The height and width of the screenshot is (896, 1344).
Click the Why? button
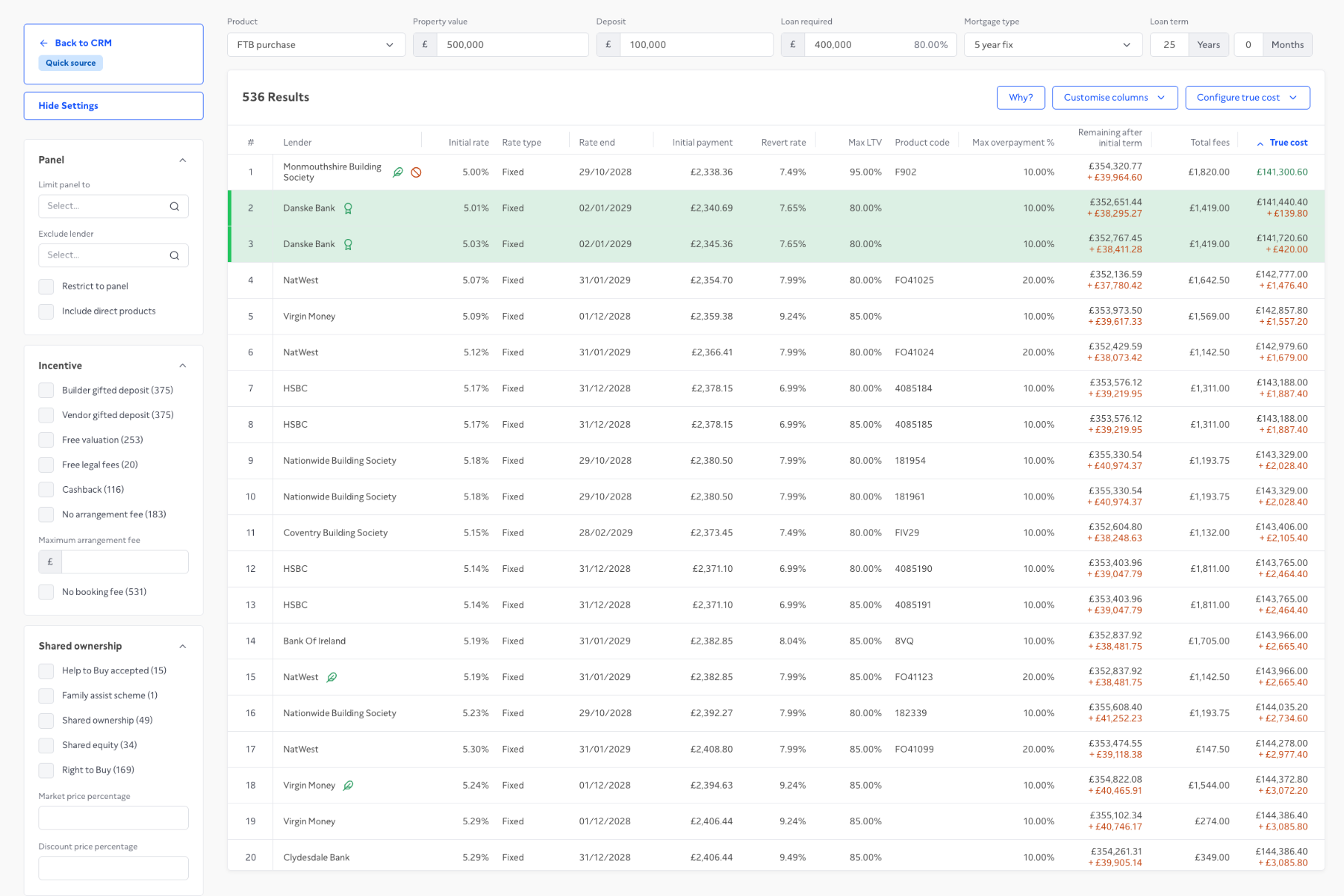[x=1021, y=98]
